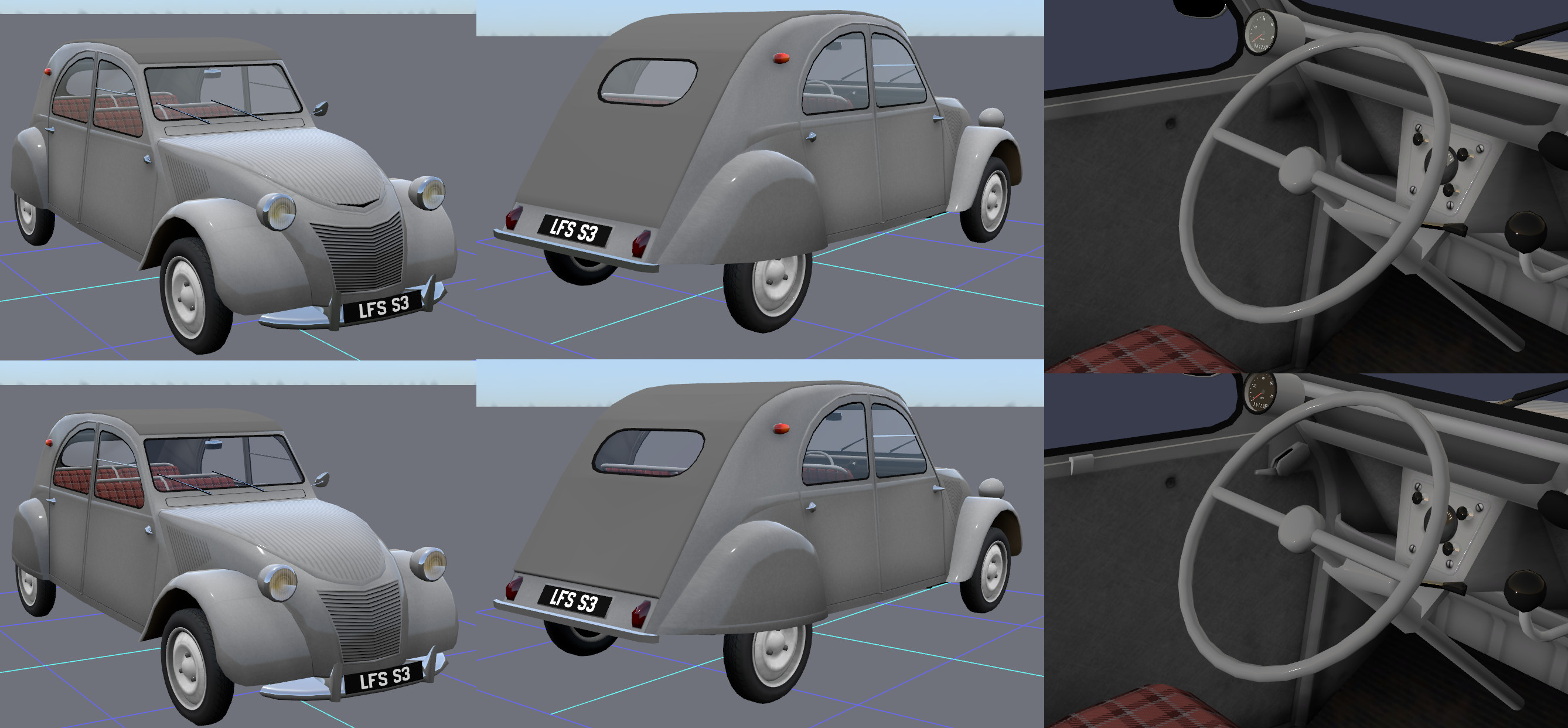Viewport: 1568px width, 728px height.
Task: Select the steering wheel hub in upper interior render
Action: [1301, 170]
